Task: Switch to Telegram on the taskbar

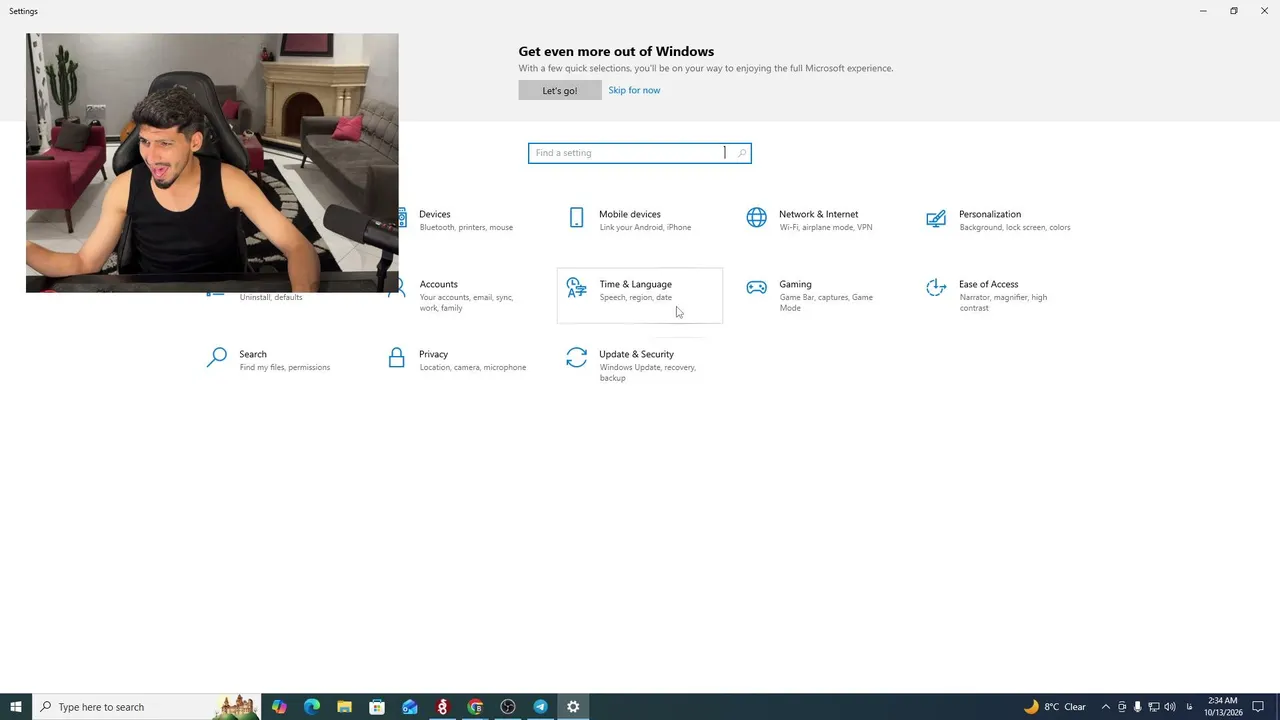Action: [x=540, y=707]
